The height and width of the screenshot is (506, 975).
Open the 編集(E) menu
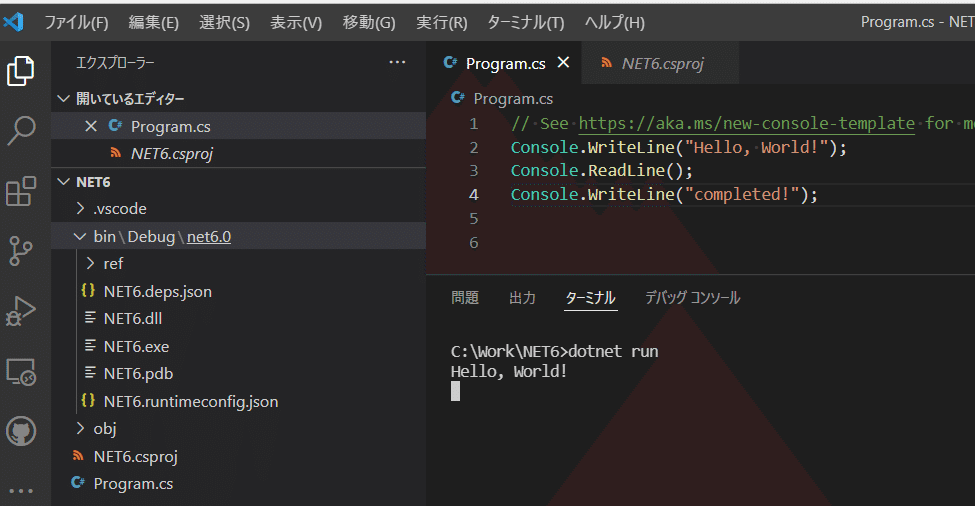[x=154, y=22]
